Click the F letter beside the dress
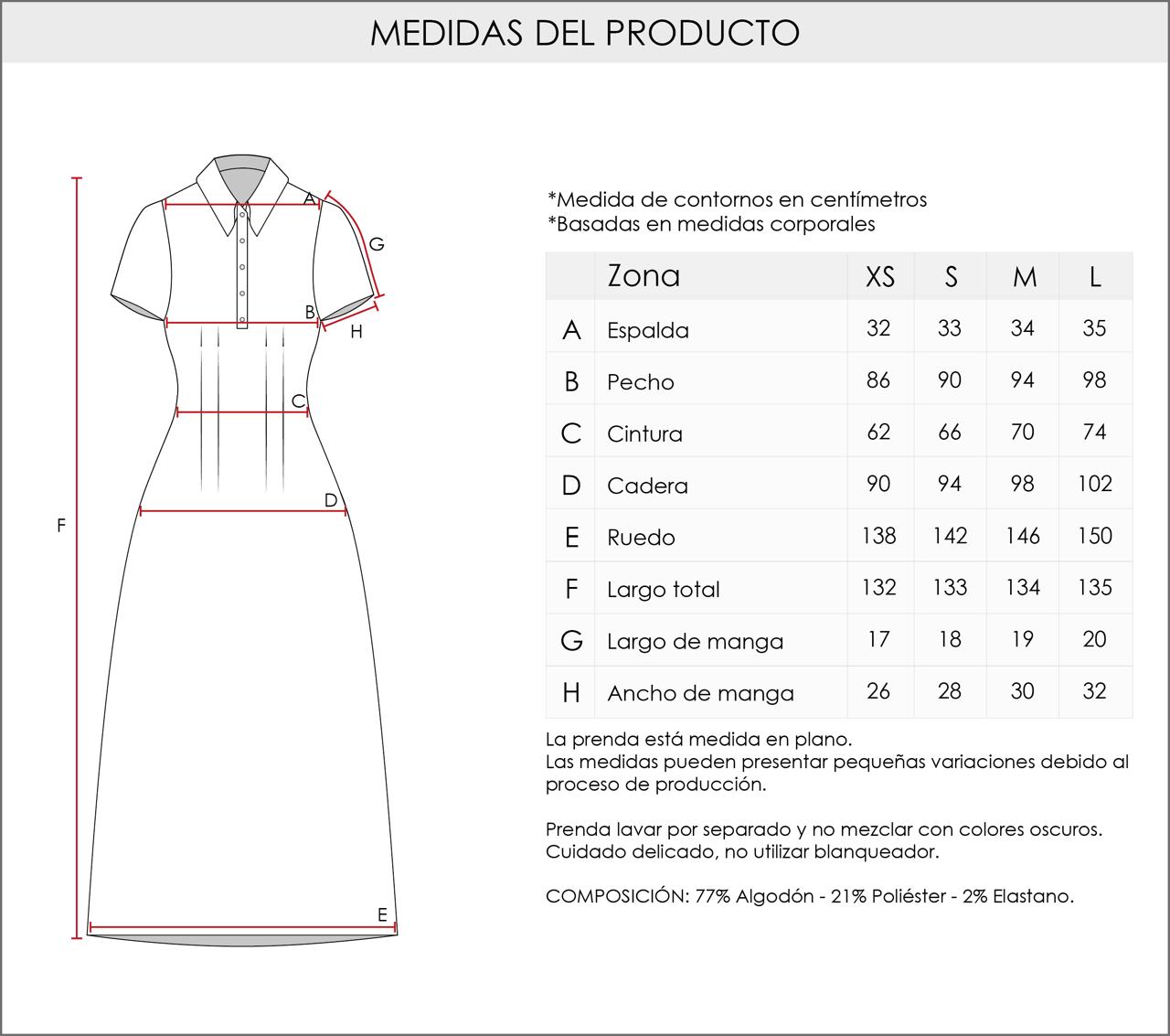Viewport: 1170px width, 1036px height. [61, 526]
